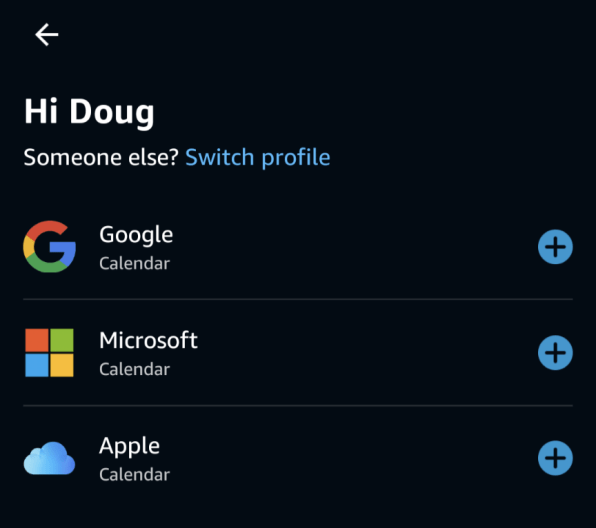Click the Microsoft four-square logo
Screen dimensions: 596x528
49,353
